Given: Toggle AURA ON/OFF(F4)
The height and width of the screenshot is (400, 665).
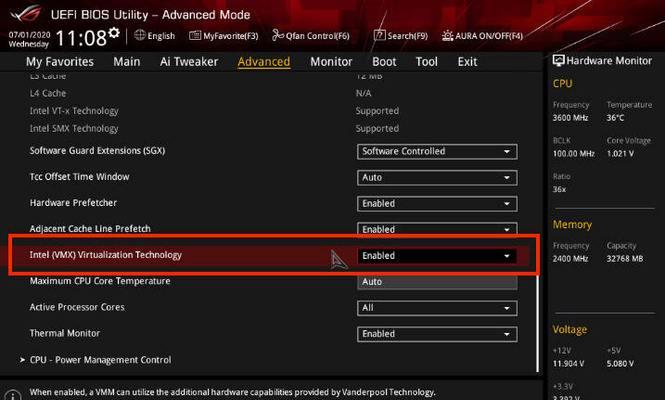Looking at the screenshot, I should pyautogui.click(x=482, y=36).
